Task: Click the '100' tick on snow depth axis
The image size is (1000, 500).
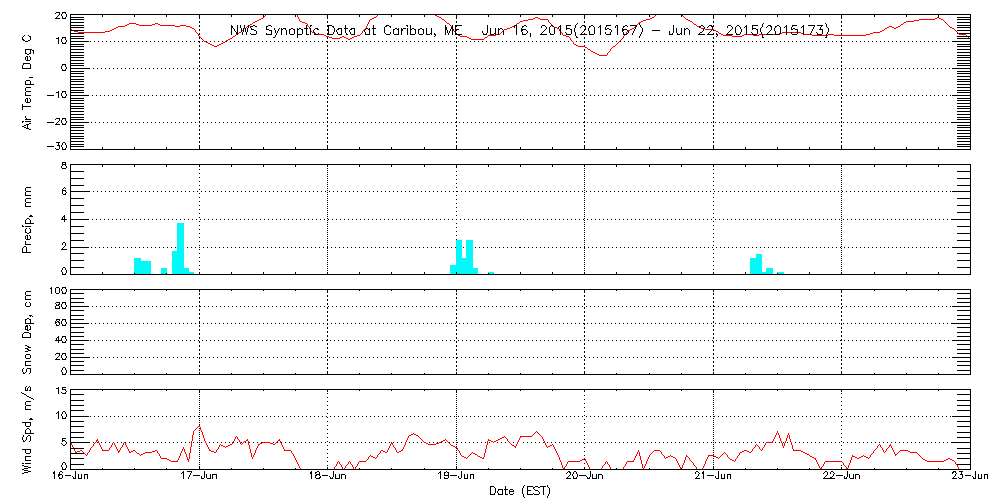Action: 58,291
